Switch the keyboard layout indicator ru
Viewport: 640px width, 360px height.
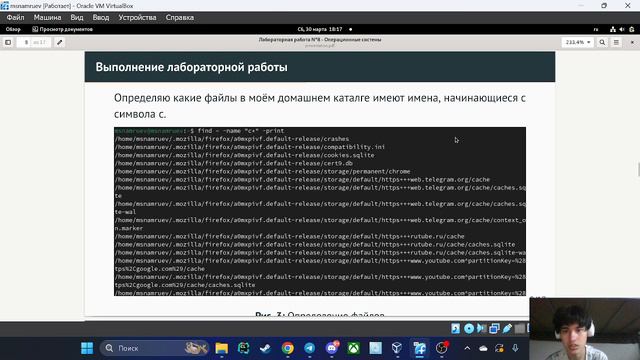pyautogui.click(x=596, y=29)
